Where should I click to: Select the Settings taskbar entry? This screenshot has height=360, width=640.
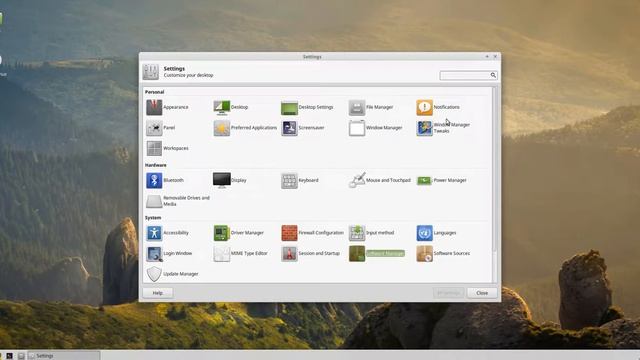click(64, 356)
